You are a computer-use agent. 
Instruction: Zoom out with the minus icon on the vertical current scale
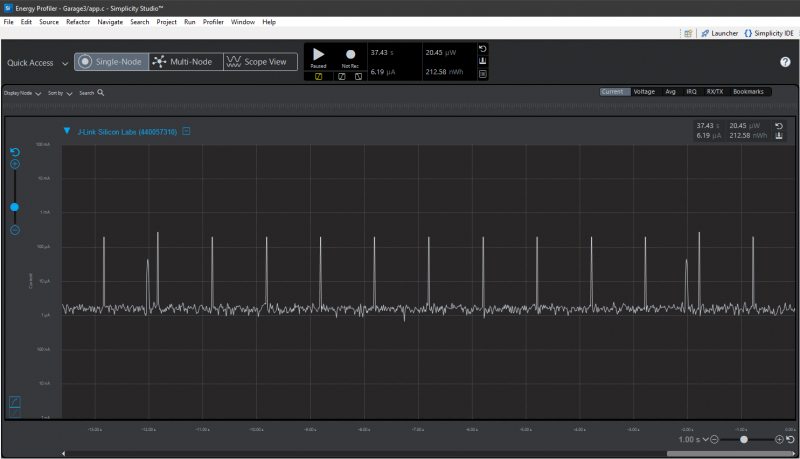[14, 231]
